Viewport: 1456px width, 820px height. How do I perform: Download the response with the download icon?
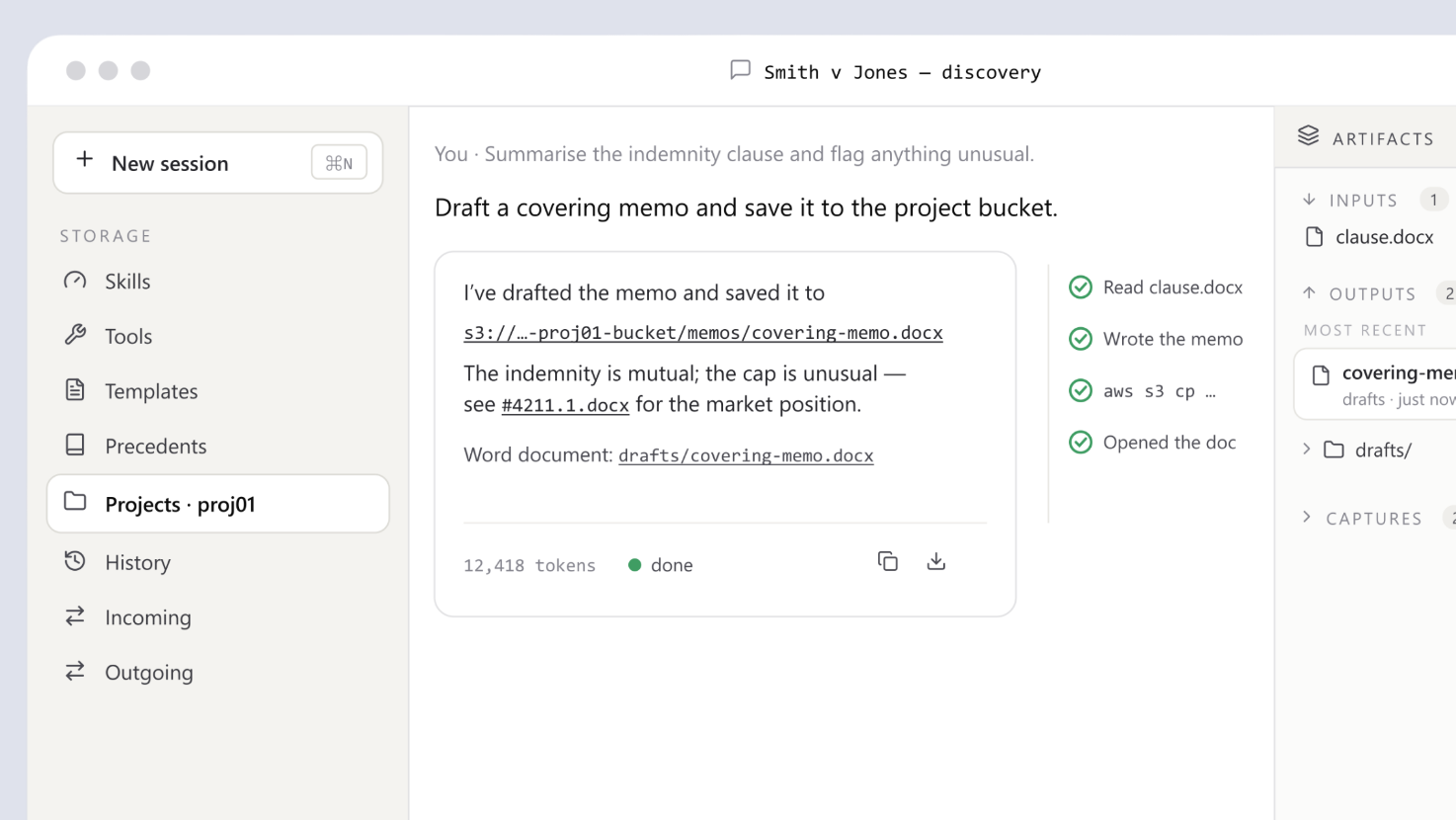pos(936,561)
